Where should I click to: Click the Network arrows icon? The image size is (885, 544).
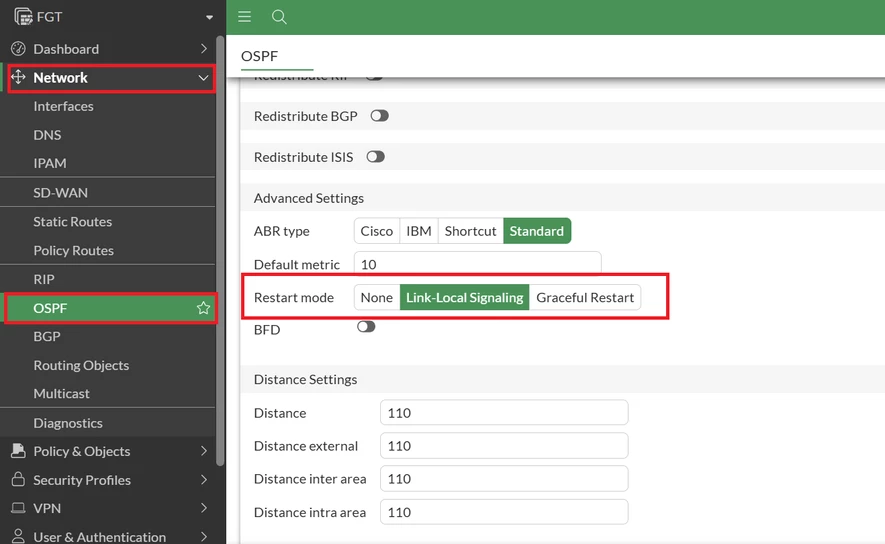[x=18, y=77]
